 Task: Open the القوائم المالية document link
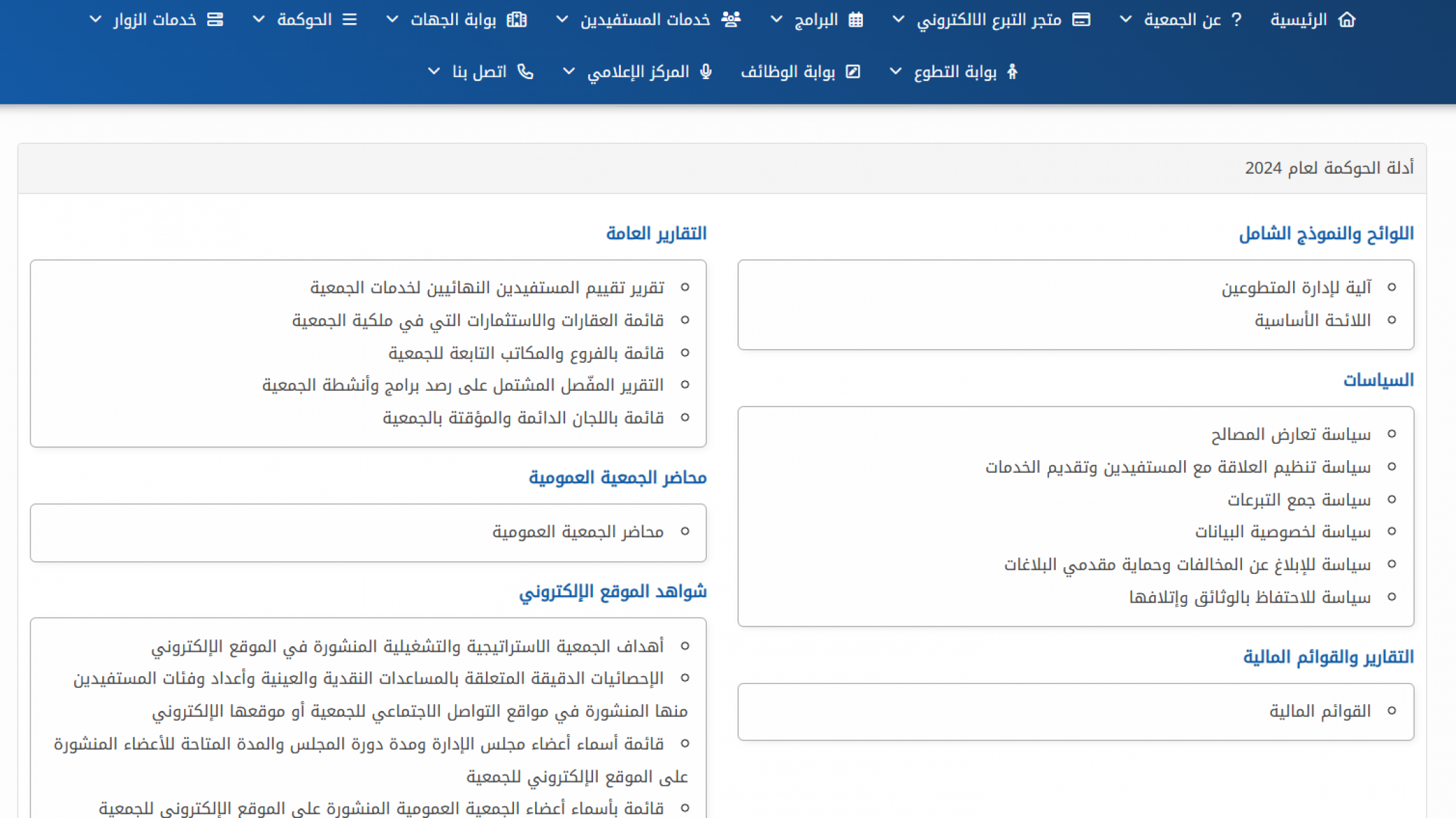(x=1320, y=711)
